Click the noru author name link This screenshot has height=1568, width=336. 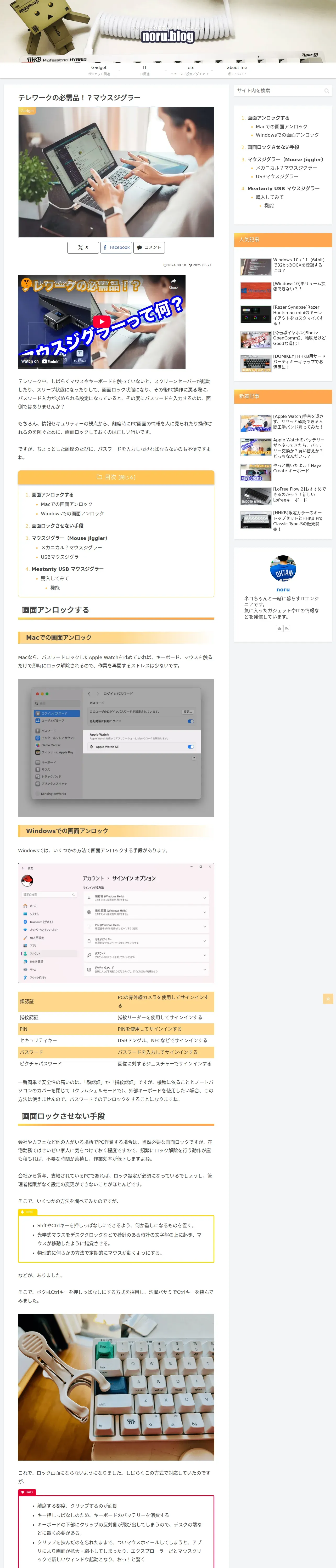click(283, 590)
